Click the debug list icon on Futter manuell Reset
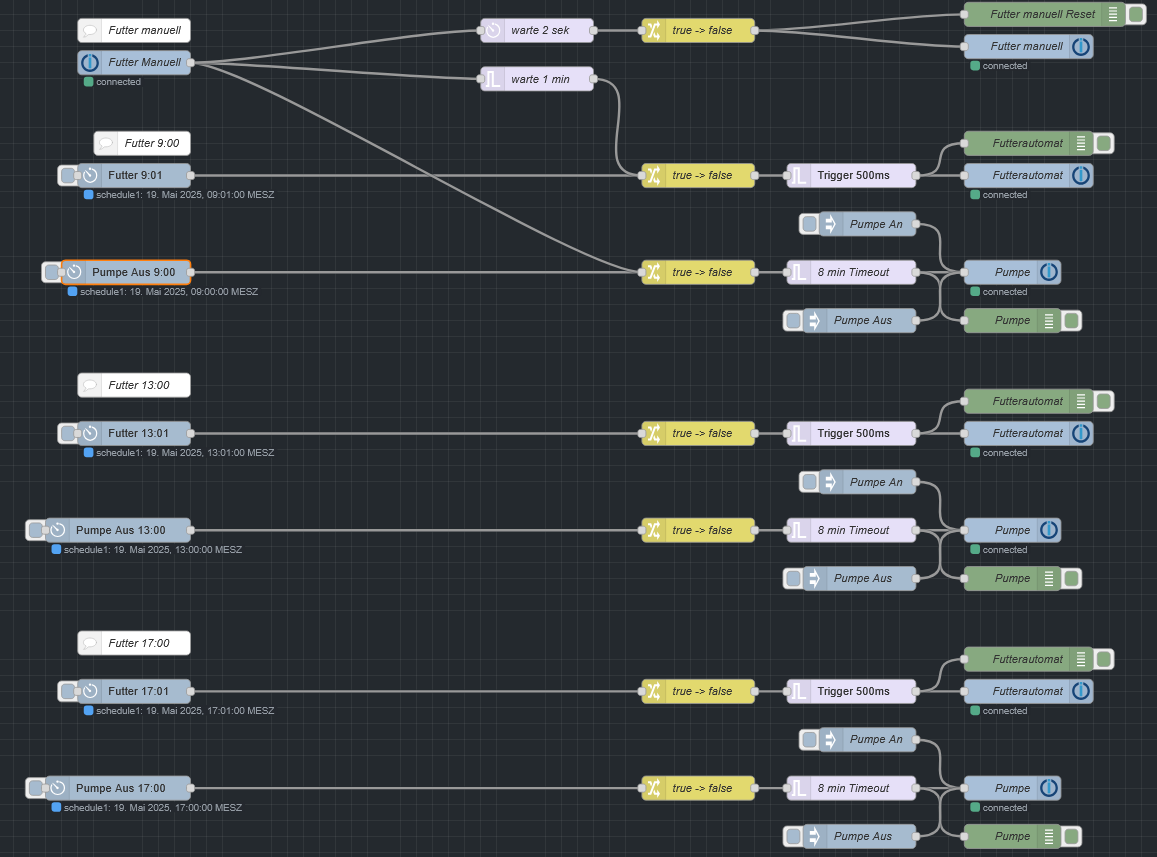The height and width of the screenshot is (857, 1157). point(1113,14)
